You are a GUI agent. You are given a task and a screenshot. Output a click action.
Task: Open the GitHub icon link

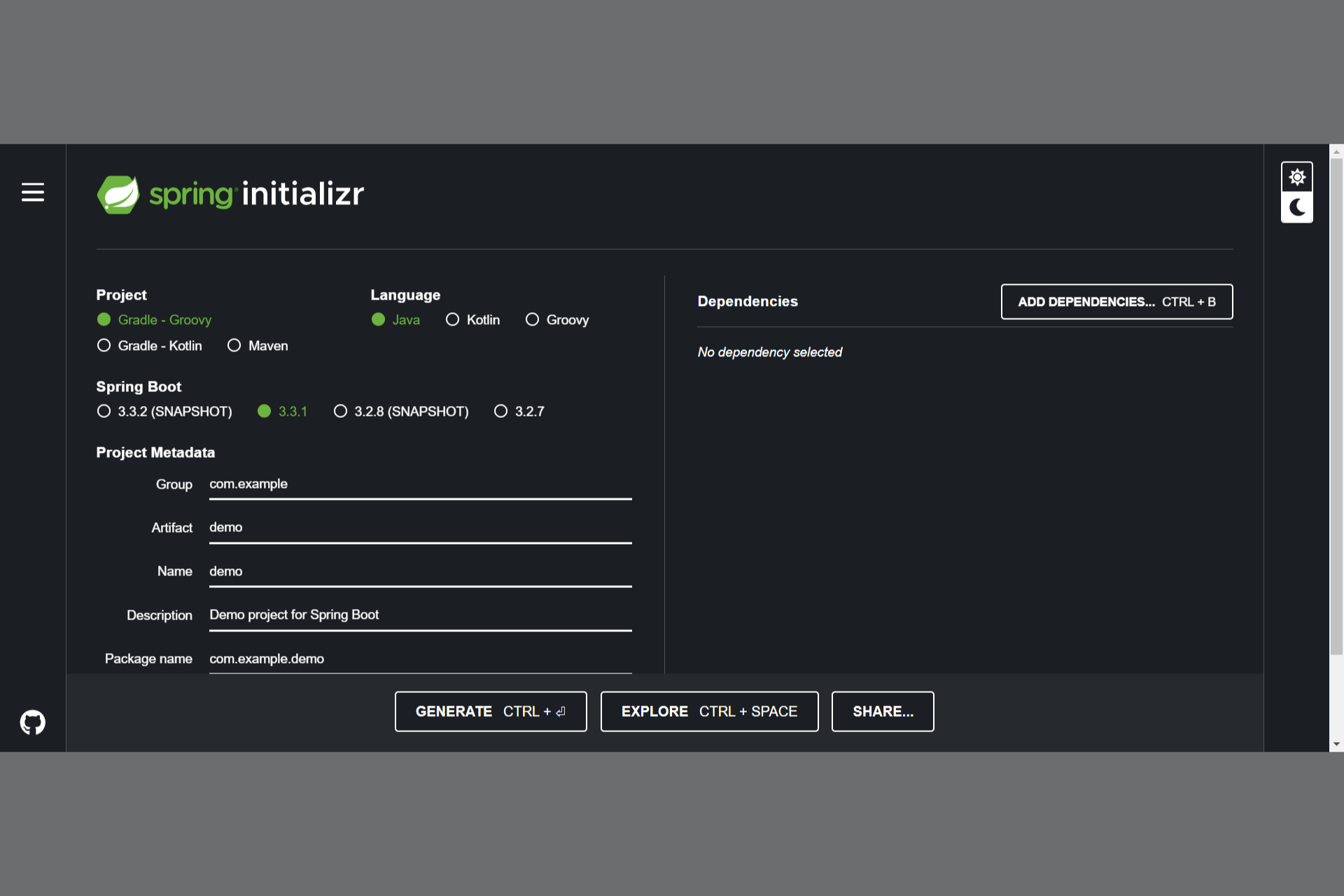[x=32, y=722]
